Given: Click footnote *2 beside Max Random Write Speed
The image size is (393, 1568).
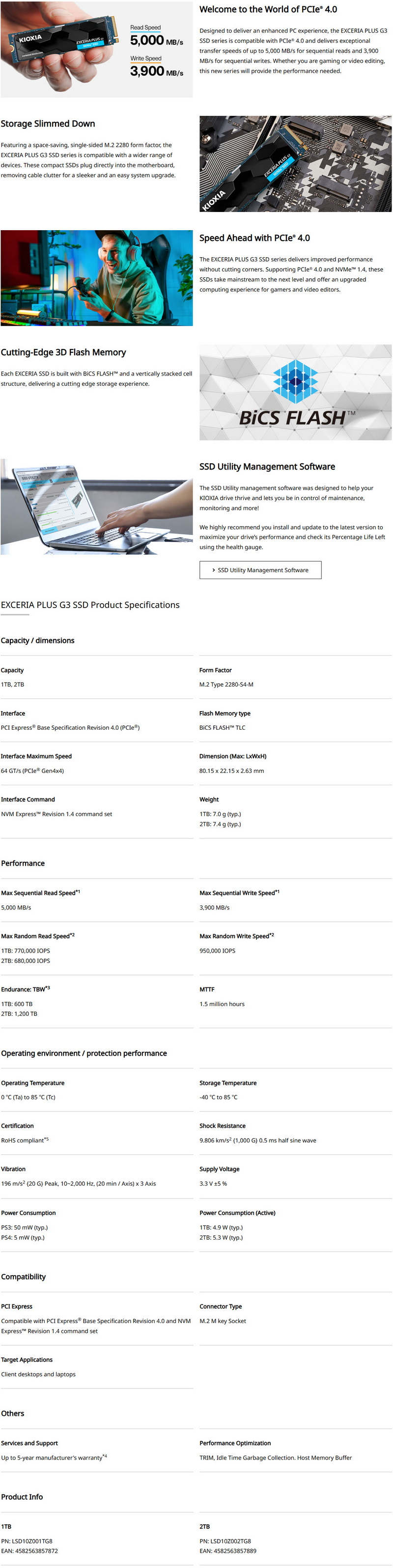Looking at the screenshot, I should pos(271,934).
